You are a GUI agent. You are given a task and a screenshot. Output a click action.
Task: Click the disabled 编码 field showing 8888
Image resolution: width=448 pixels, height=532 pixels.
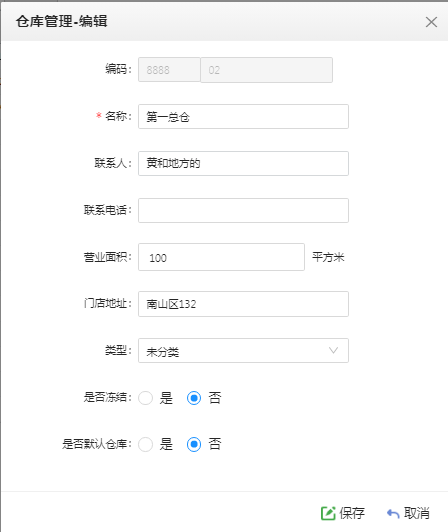coord(169,70)
